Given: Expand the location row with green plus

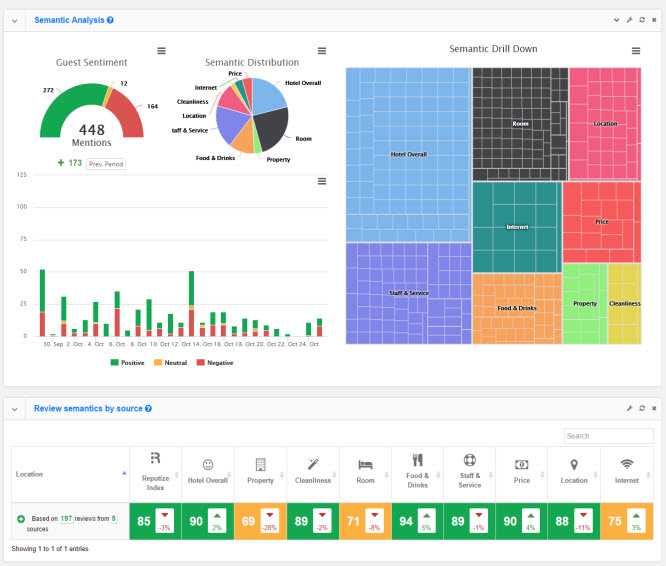Looking at the screenshot, I should click(20, 520).
